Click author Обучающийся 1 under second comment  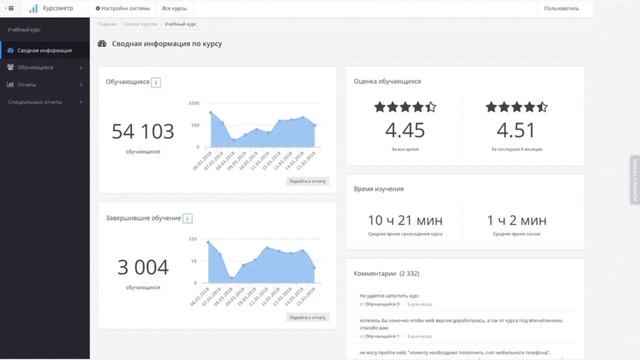(382, 336)
